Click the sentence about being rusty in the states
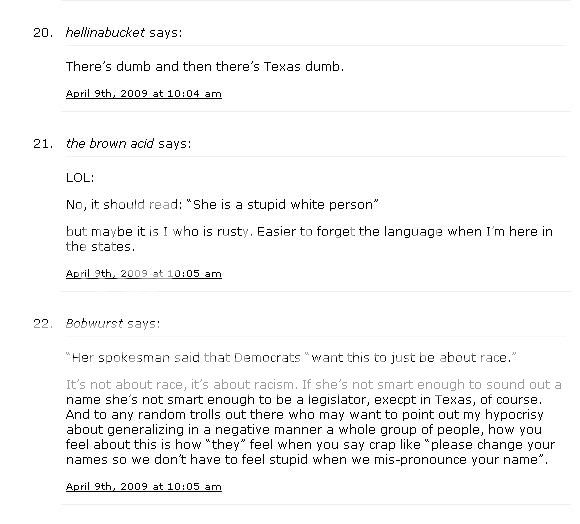 309,239
